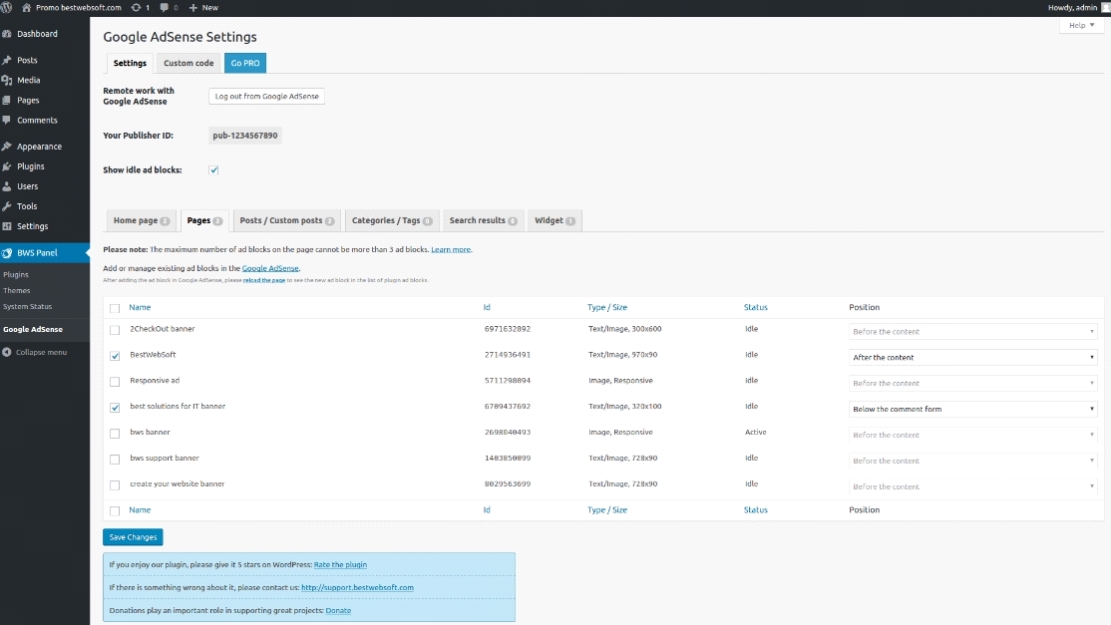1111x625 pixels.
Task: Open the support.bestwebsoft.com link
Action: pos(357,587)
